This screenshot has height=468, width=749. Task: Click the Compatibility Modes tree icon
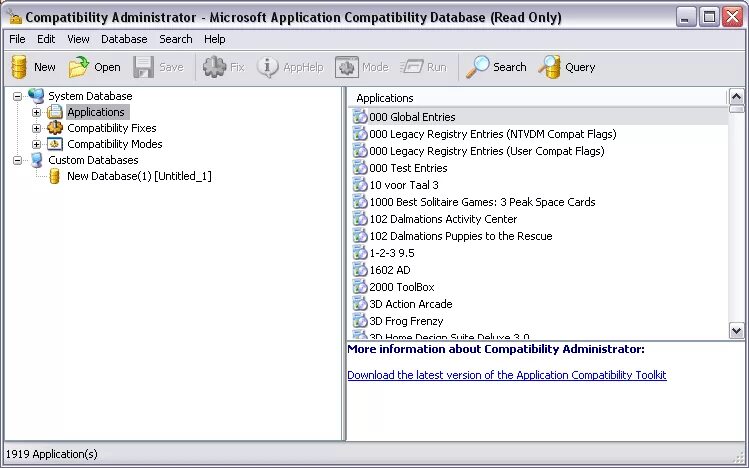point(54,144)
